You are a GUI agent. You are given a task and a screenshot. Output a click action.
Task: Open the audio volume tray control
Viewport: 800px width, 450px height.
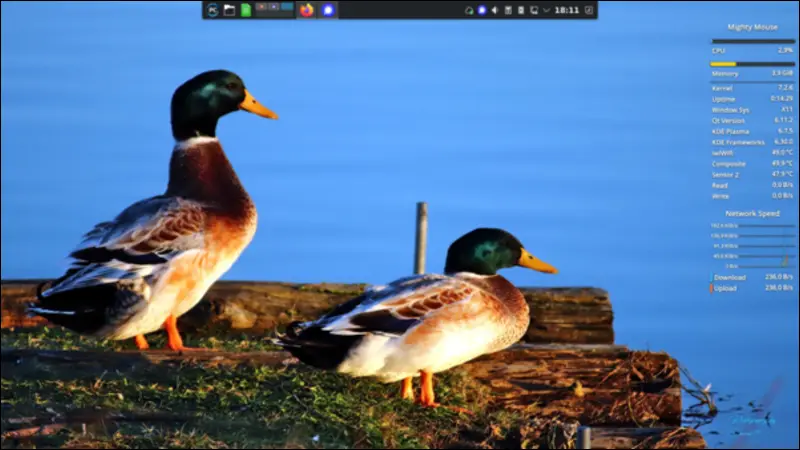pos(494,10)
